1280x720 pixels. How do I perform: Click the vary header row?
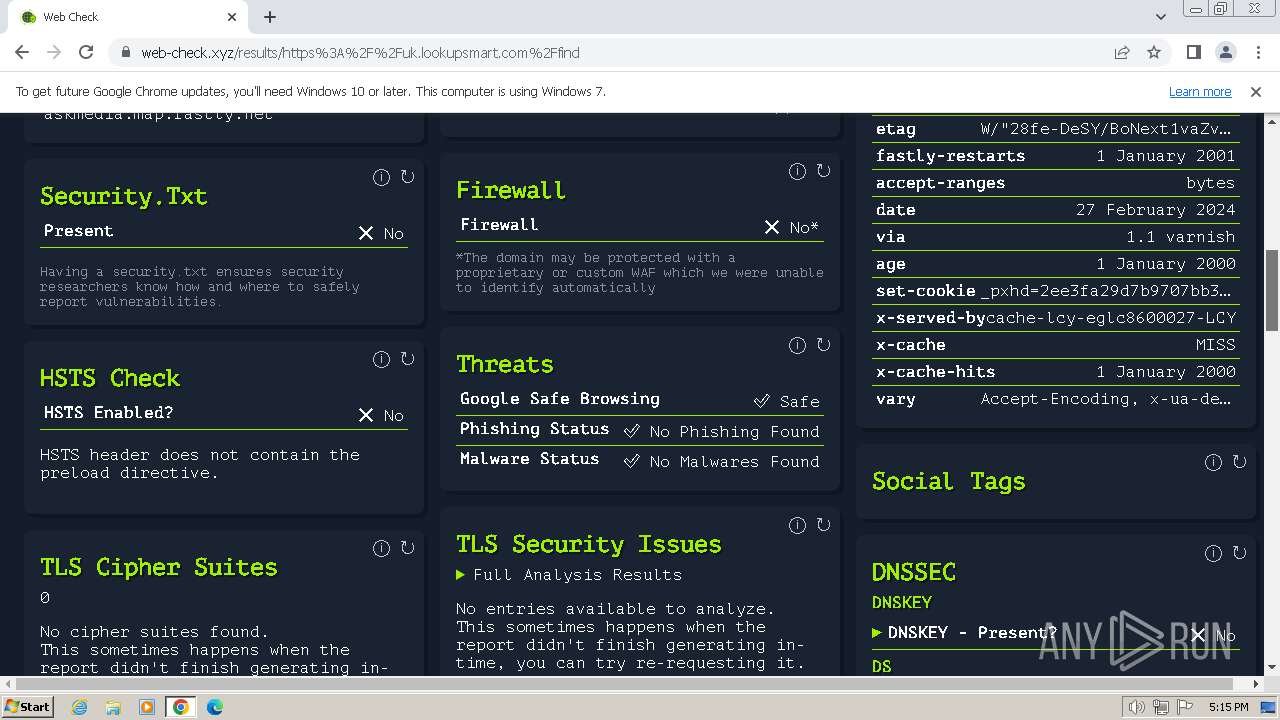(1056, 399)
